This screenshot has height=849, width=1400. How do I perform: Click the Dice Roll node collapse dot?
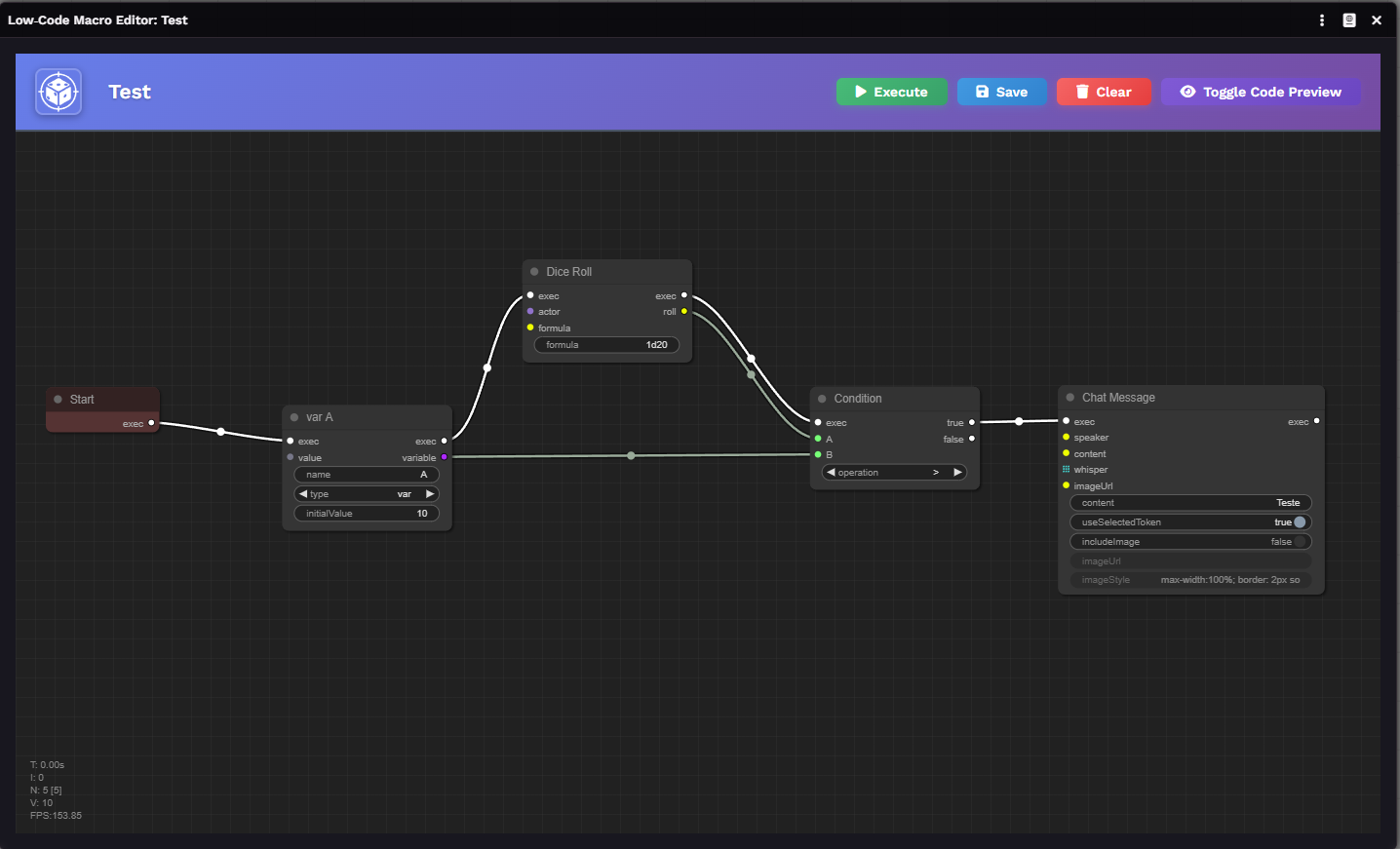pos(534,272)
